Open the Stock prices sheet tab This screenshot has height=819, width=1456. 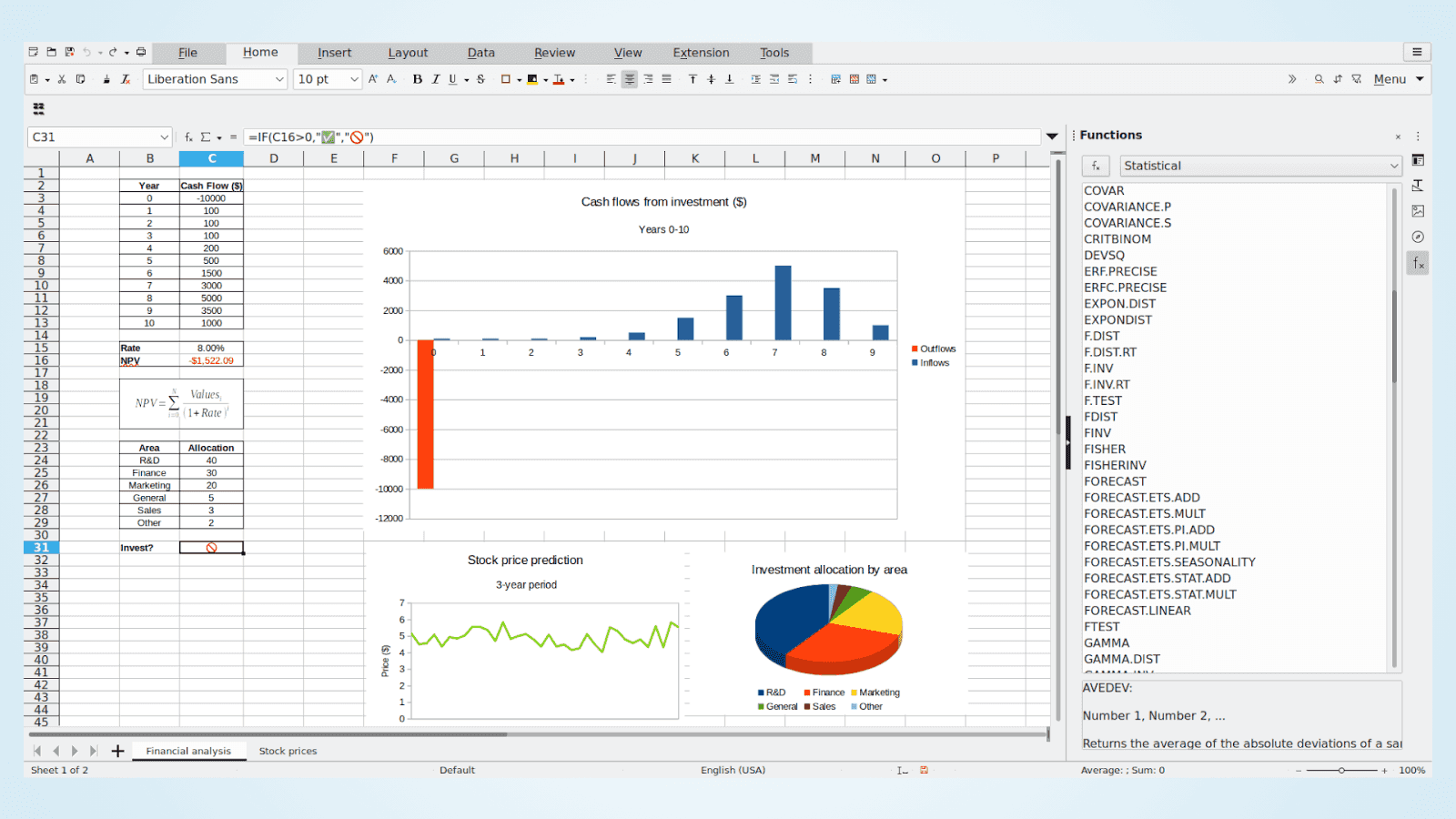(x=288, y=751)
